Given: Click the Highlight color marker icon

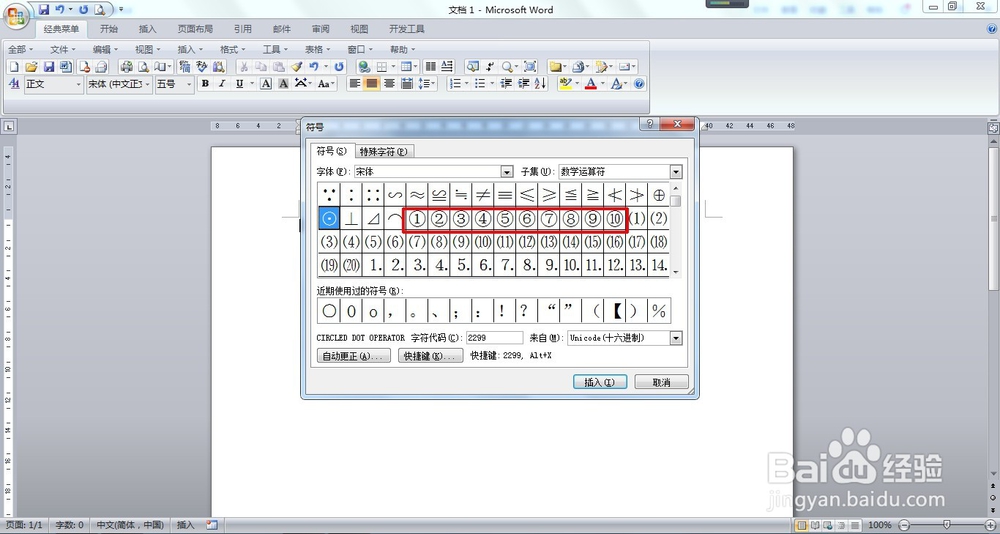Looking at the screenshot, I should [x=565, y=84].
